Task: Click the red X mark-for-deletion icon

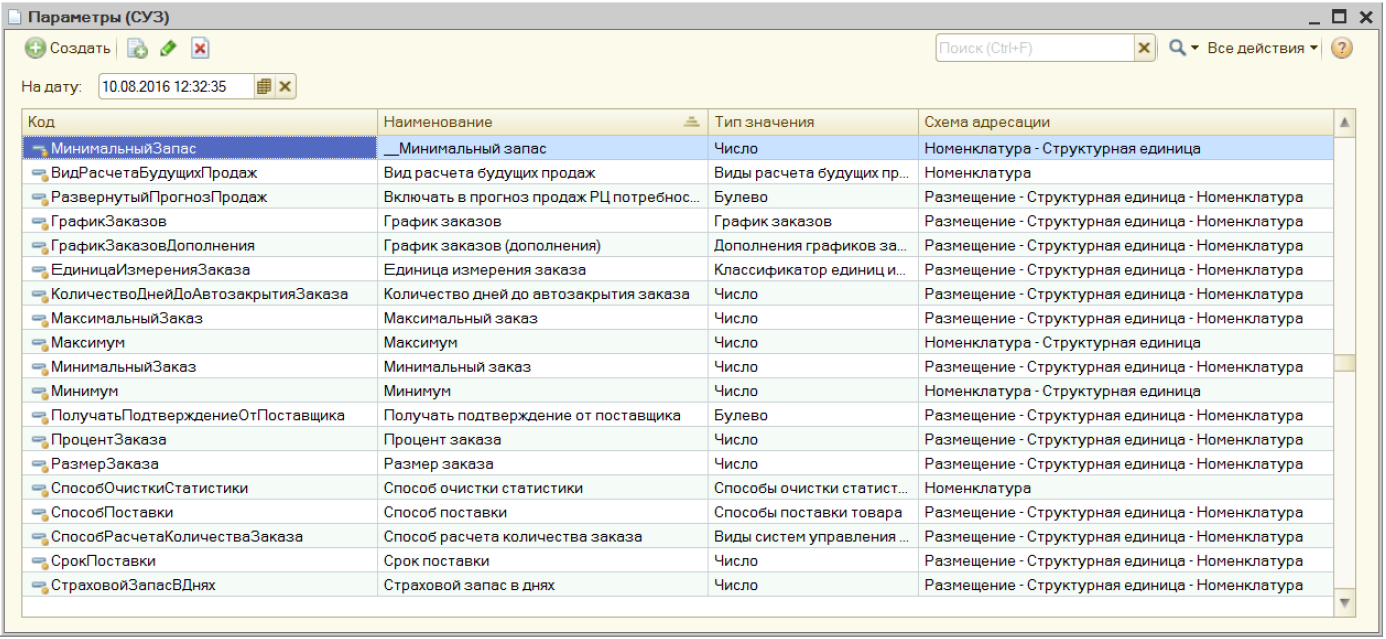Action: [199, 48]
